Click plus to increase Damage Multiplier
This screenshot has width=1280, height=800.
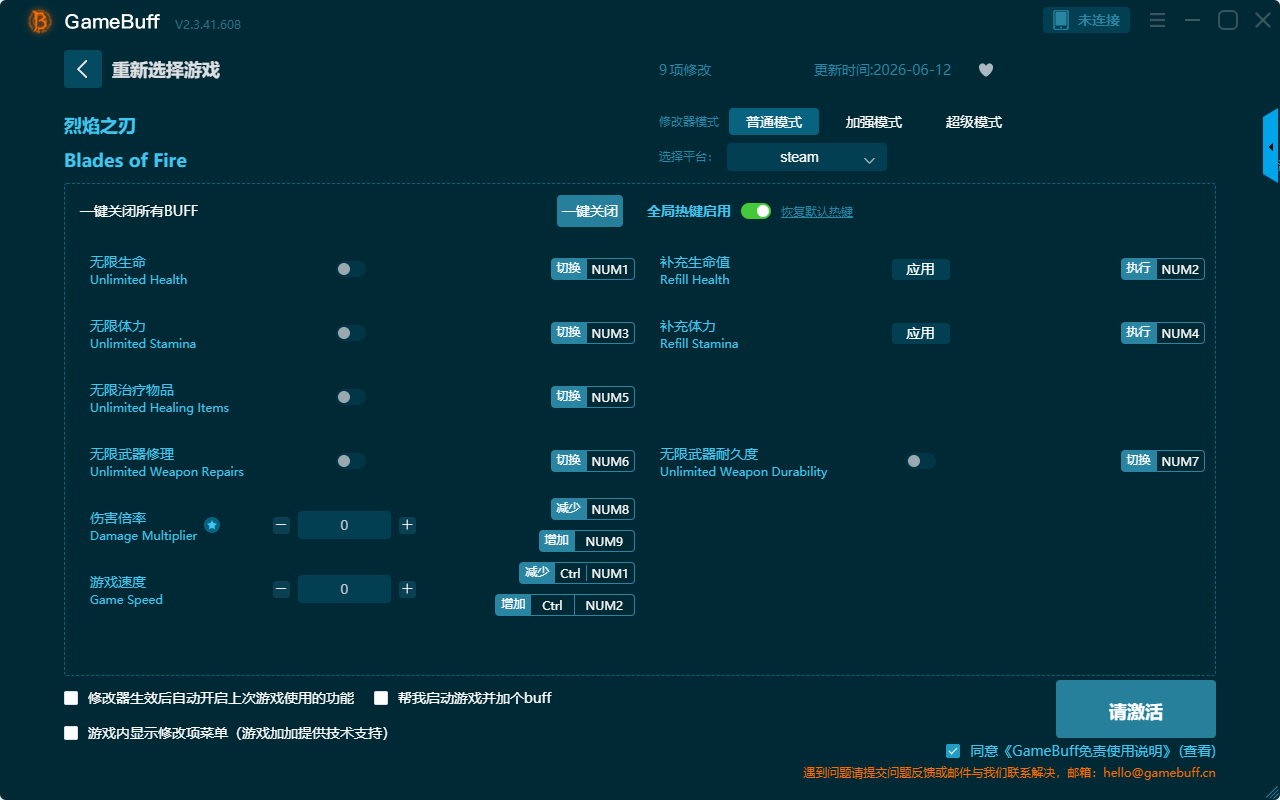(407, 525)
